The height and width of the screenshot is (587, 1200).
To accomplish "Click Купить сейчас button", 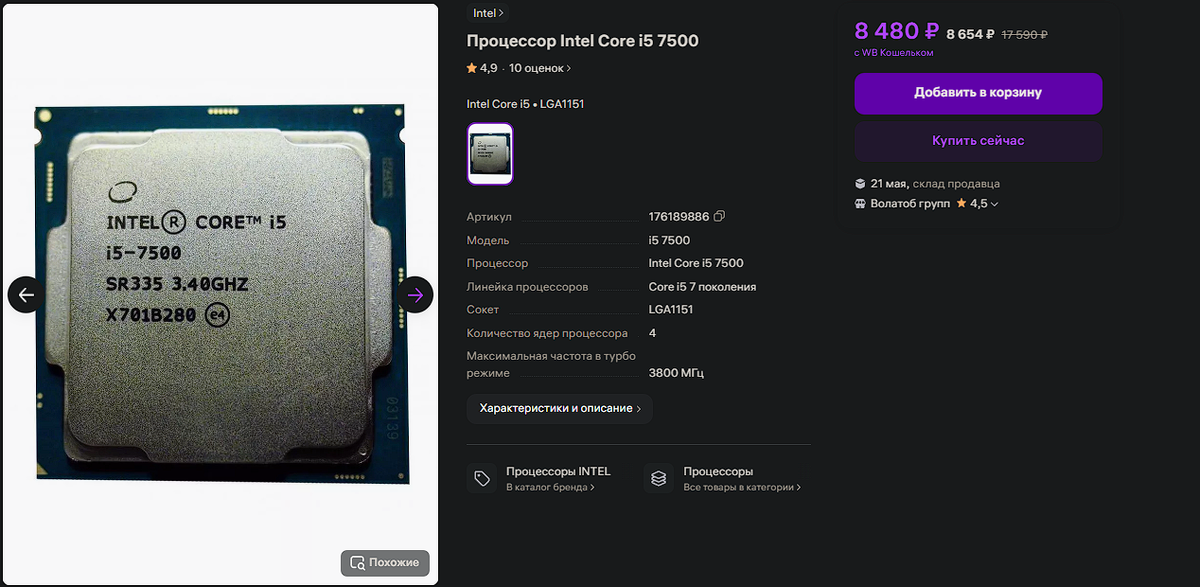I will 978,141.
